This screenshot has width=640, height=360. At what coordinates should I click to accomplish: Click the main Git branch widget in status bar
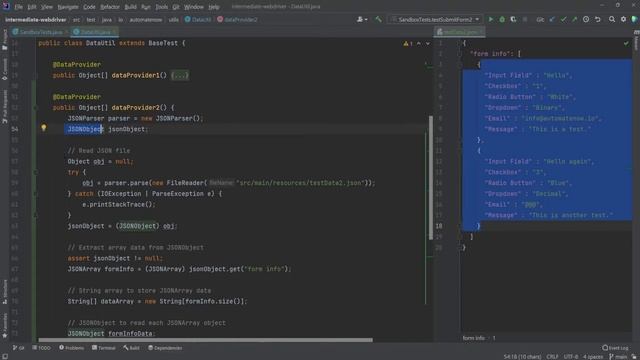tap(618, 357)
